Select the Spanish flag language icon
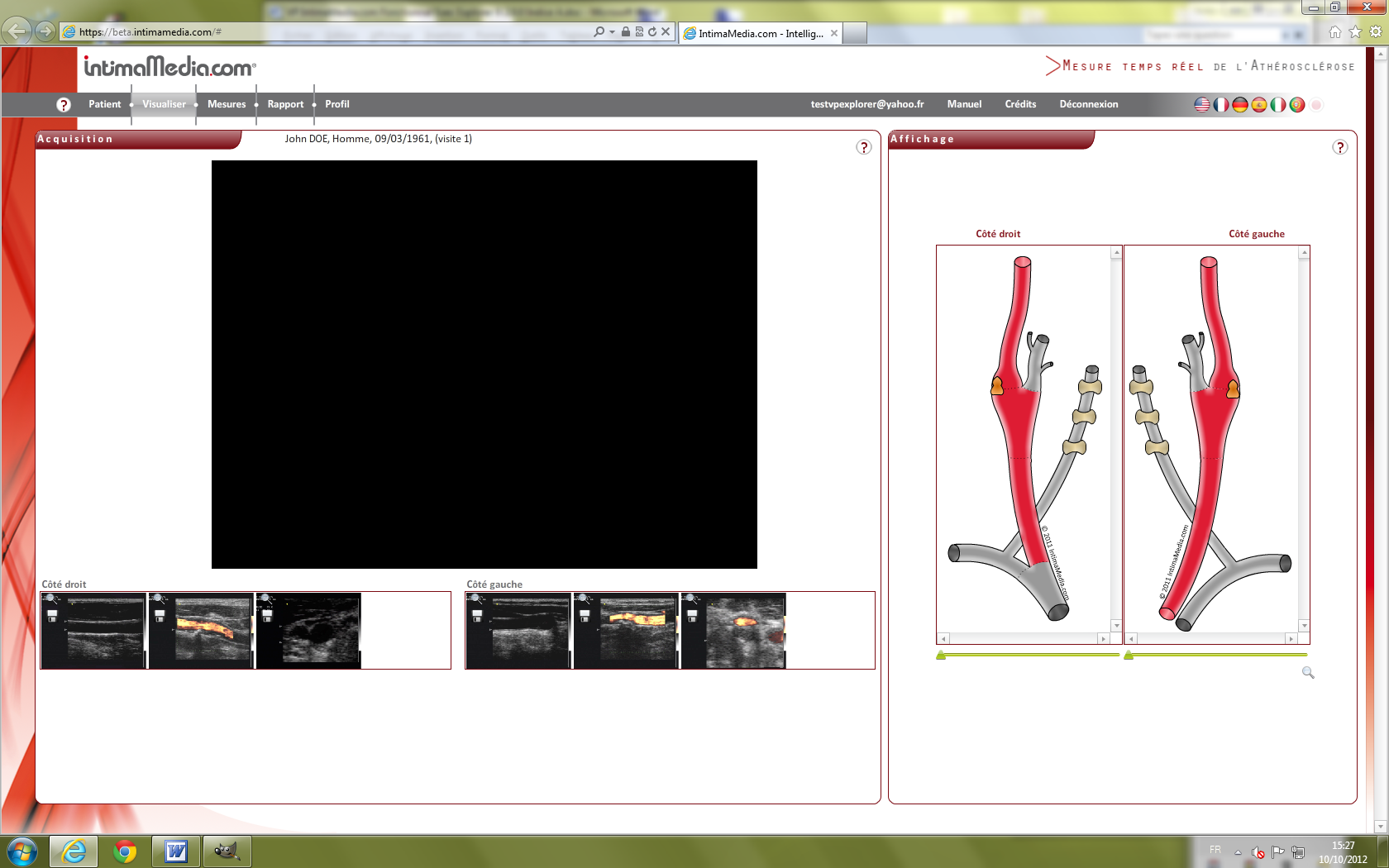 1258,105
